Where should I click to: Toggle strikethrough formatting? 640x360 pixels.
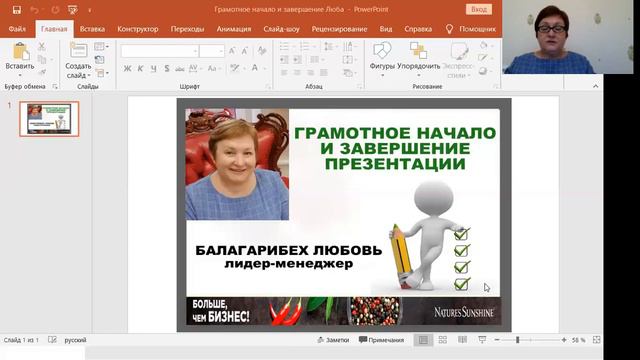[180, 69]
